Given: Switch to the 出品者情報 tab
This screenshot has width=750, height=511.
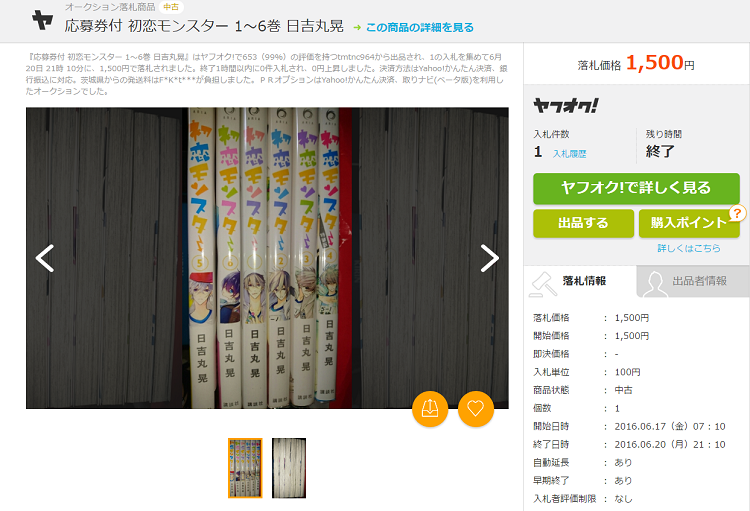Looking at the screenshot, I should (x=693, y=281).
